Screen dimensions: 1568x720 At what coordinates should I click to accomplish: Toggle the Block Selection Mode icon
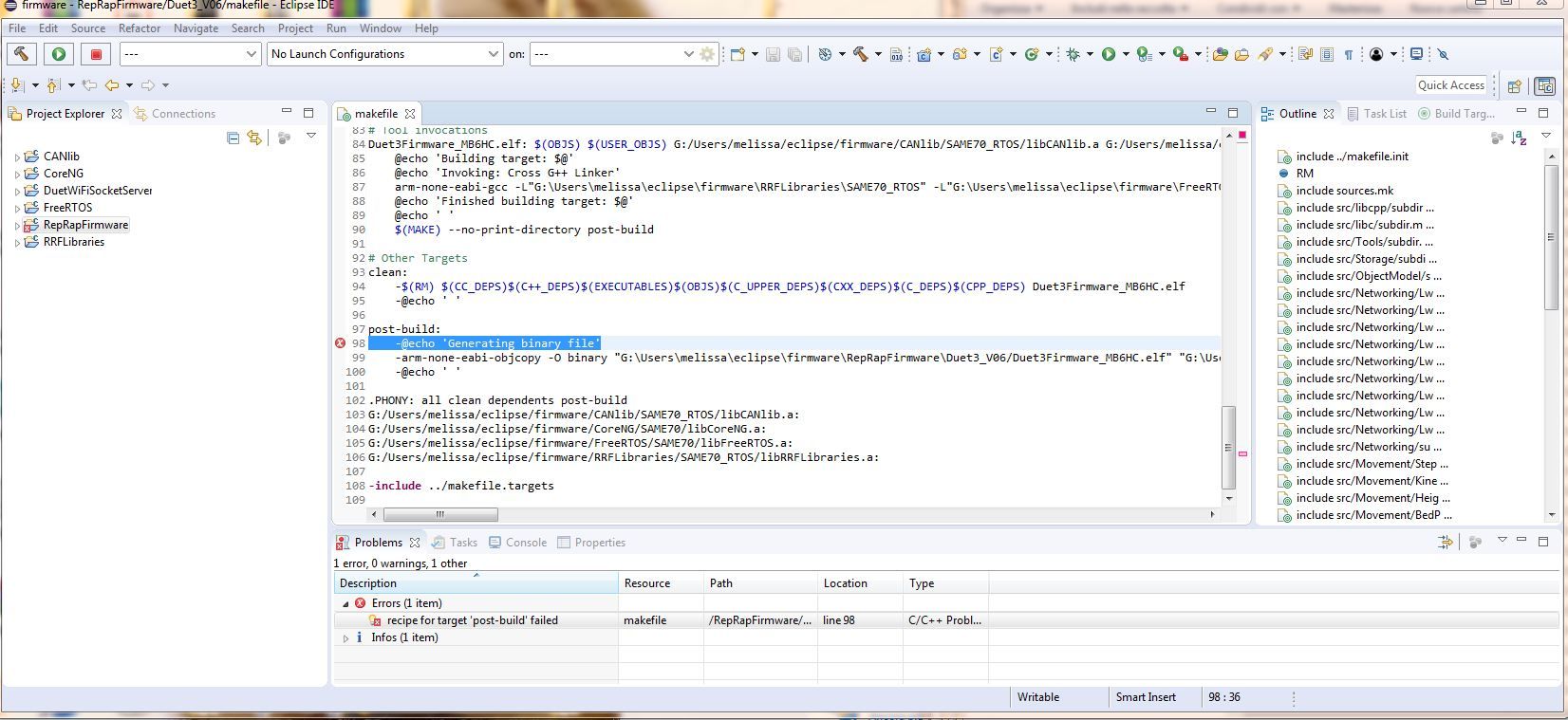[1327, 54]
